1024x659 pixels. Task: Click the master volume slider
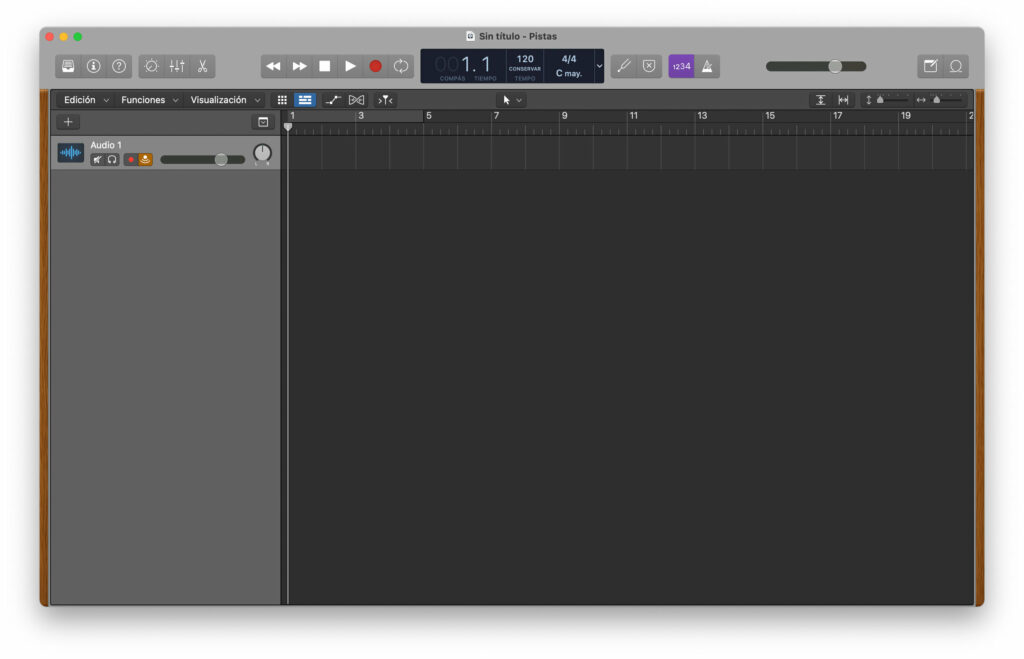[x=815, y=66]
